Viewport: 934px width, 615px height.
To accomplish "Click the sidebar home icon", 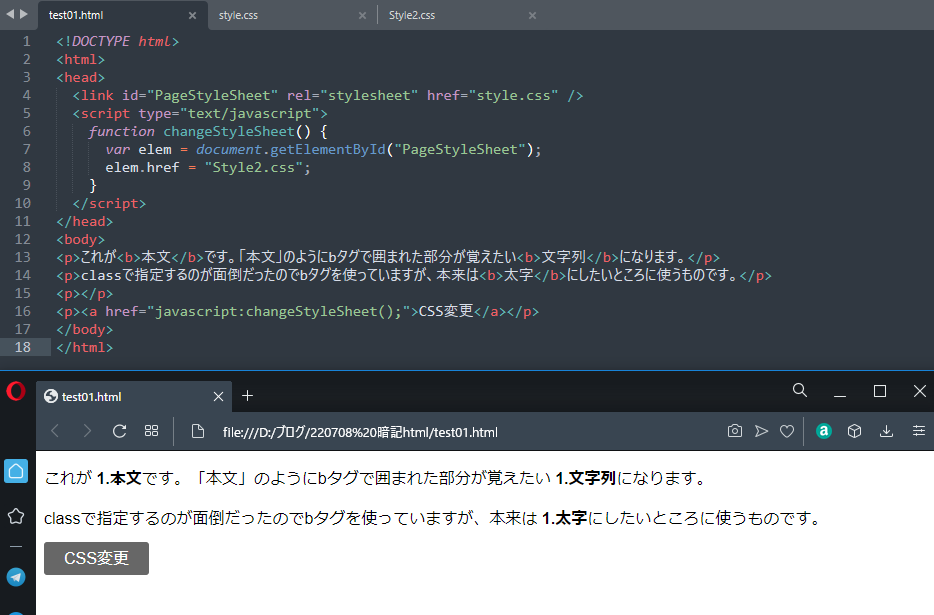I will click(16, 471).
